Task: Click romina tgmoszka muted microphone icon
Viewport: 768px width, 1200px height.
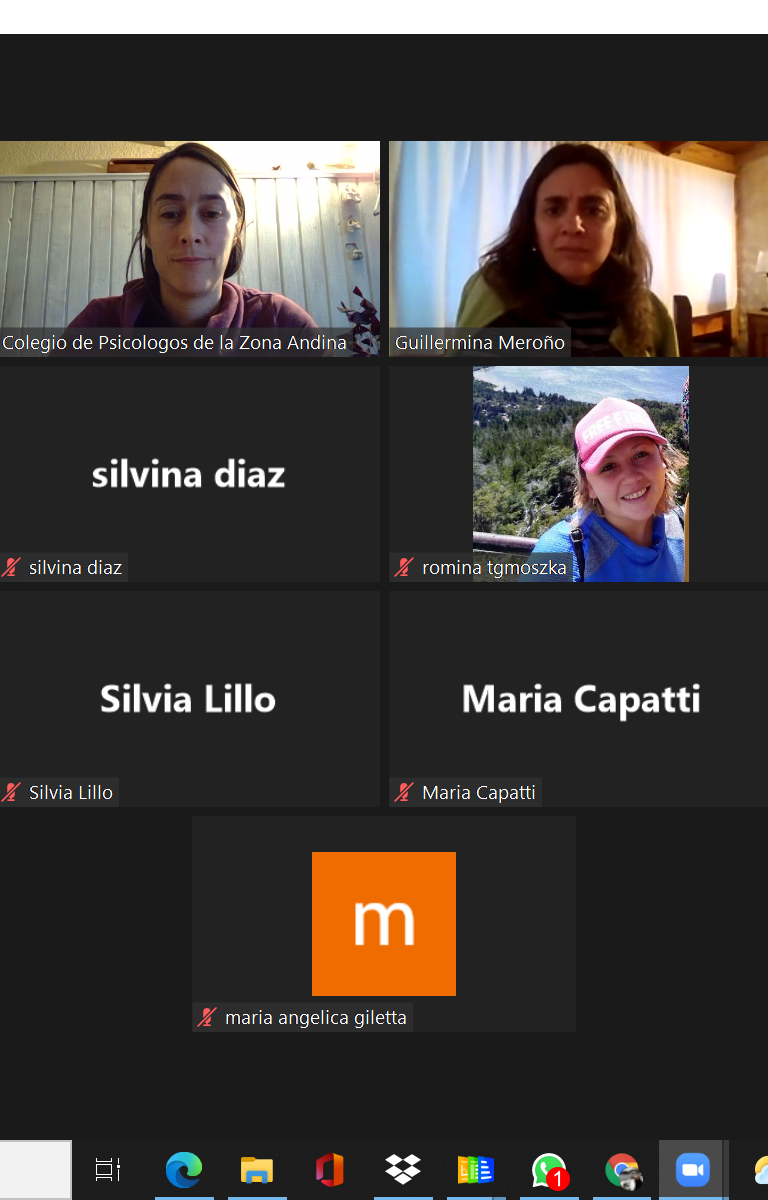Action: coord(404,568)
